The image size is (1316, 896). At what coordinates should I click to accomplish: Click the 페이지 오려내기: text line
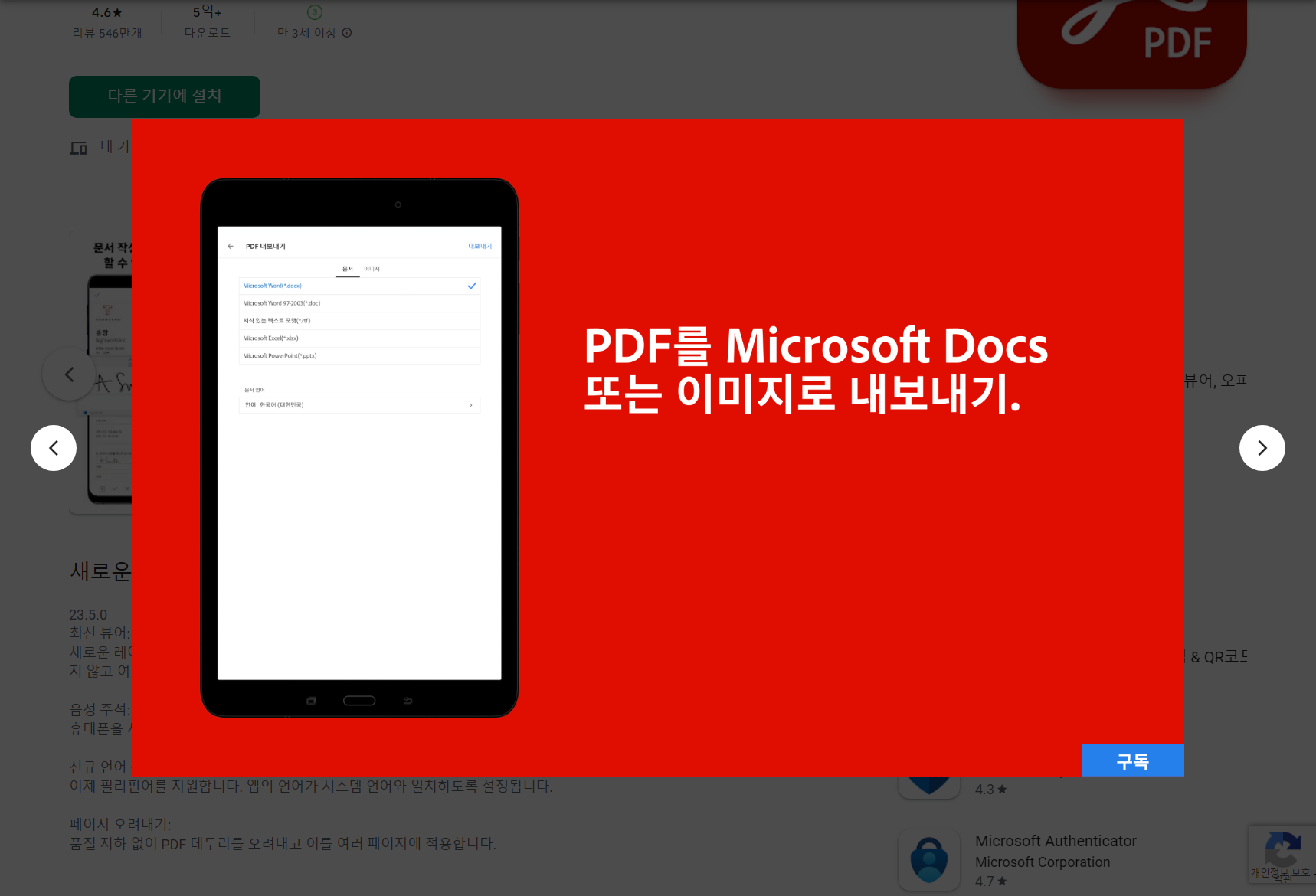120,824
